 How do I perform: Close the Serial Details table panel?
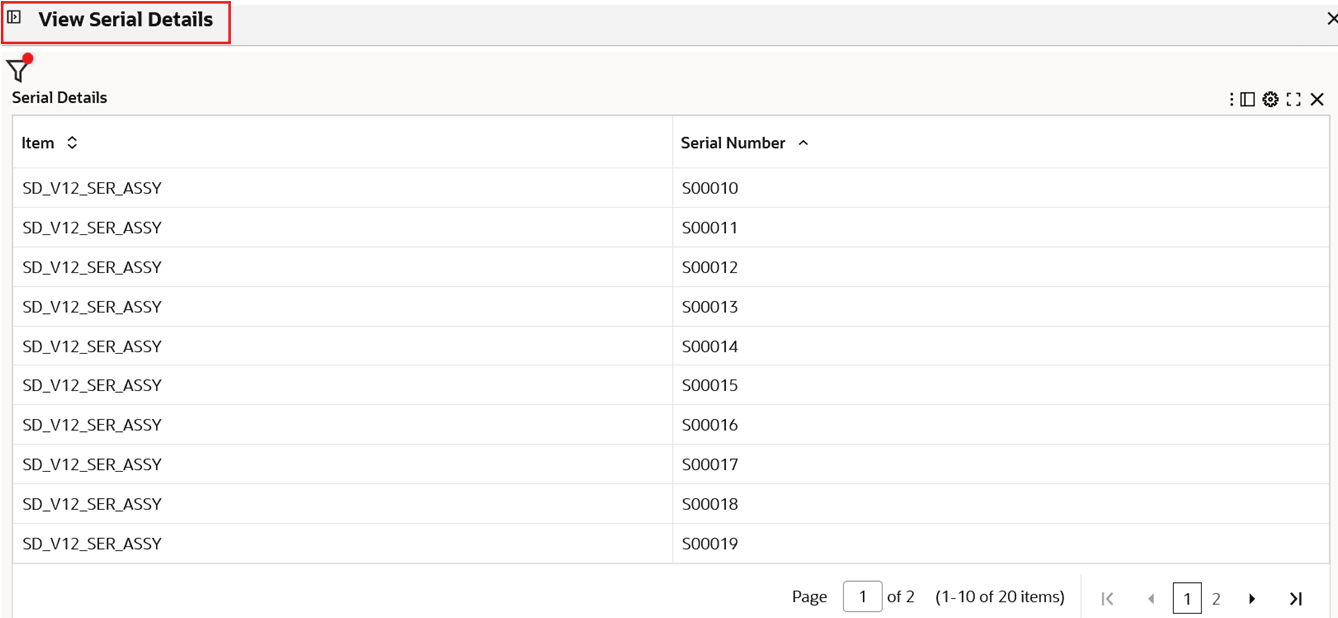(x=1317, y=99)
